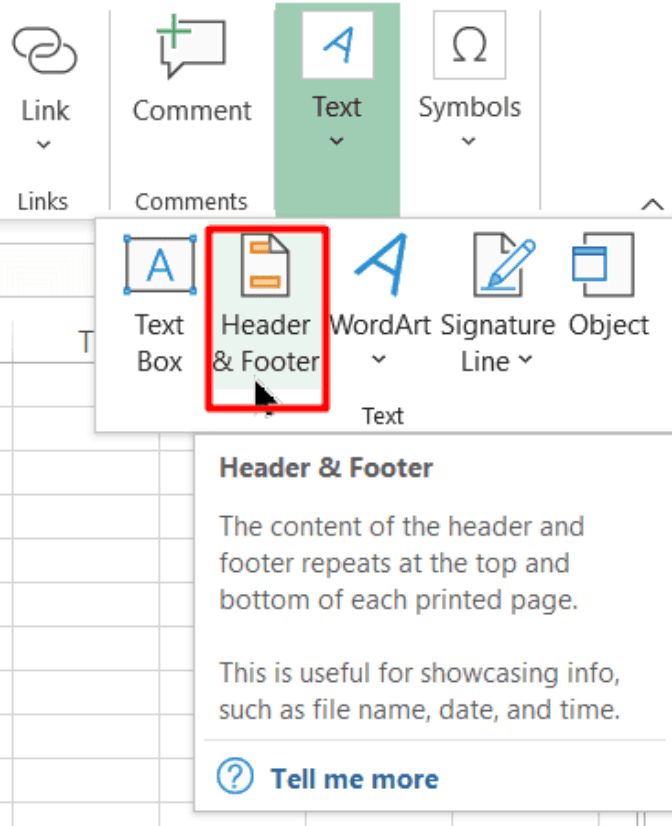The image size is (672, 826).
Task: Click the 'Comment' label in ribbon
Action: point(192,110)
